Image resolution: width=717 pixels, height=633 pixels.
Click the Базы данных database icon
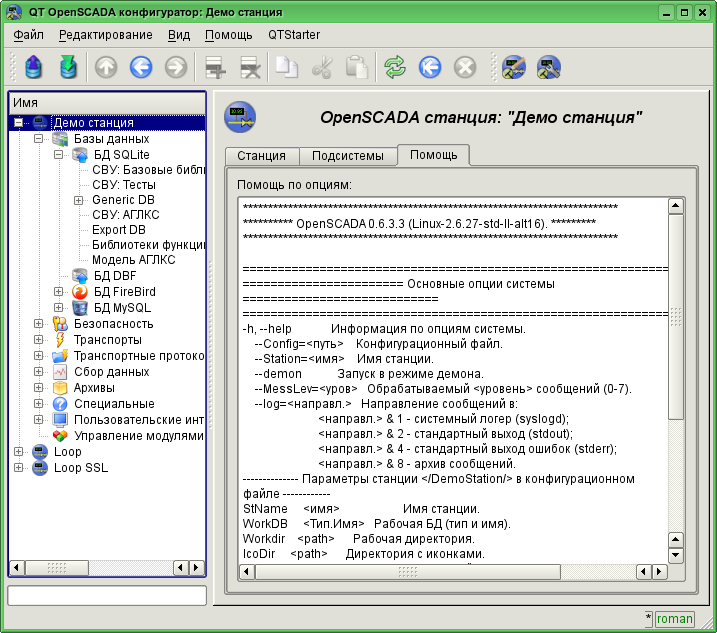(60, 139)
